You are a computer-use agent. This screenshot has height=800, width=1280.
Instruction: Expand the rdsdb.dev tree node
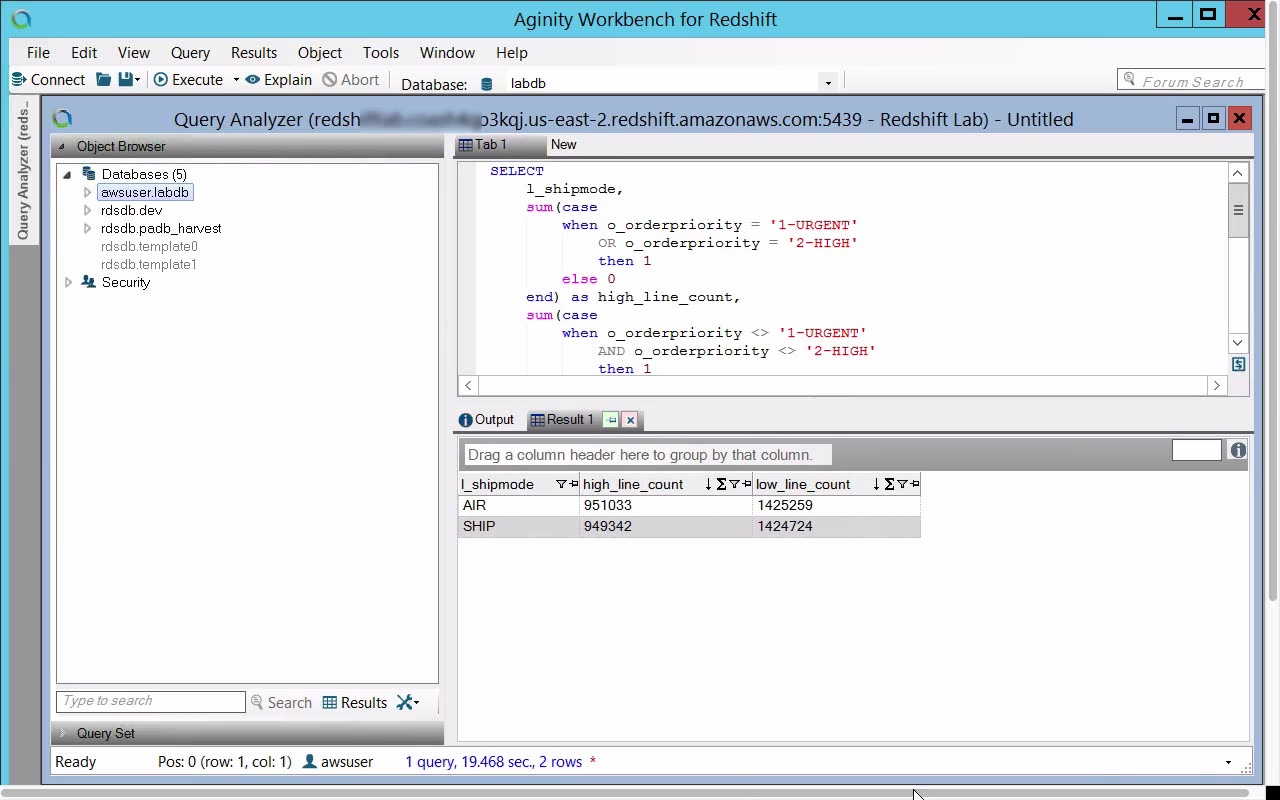point(88,211)
